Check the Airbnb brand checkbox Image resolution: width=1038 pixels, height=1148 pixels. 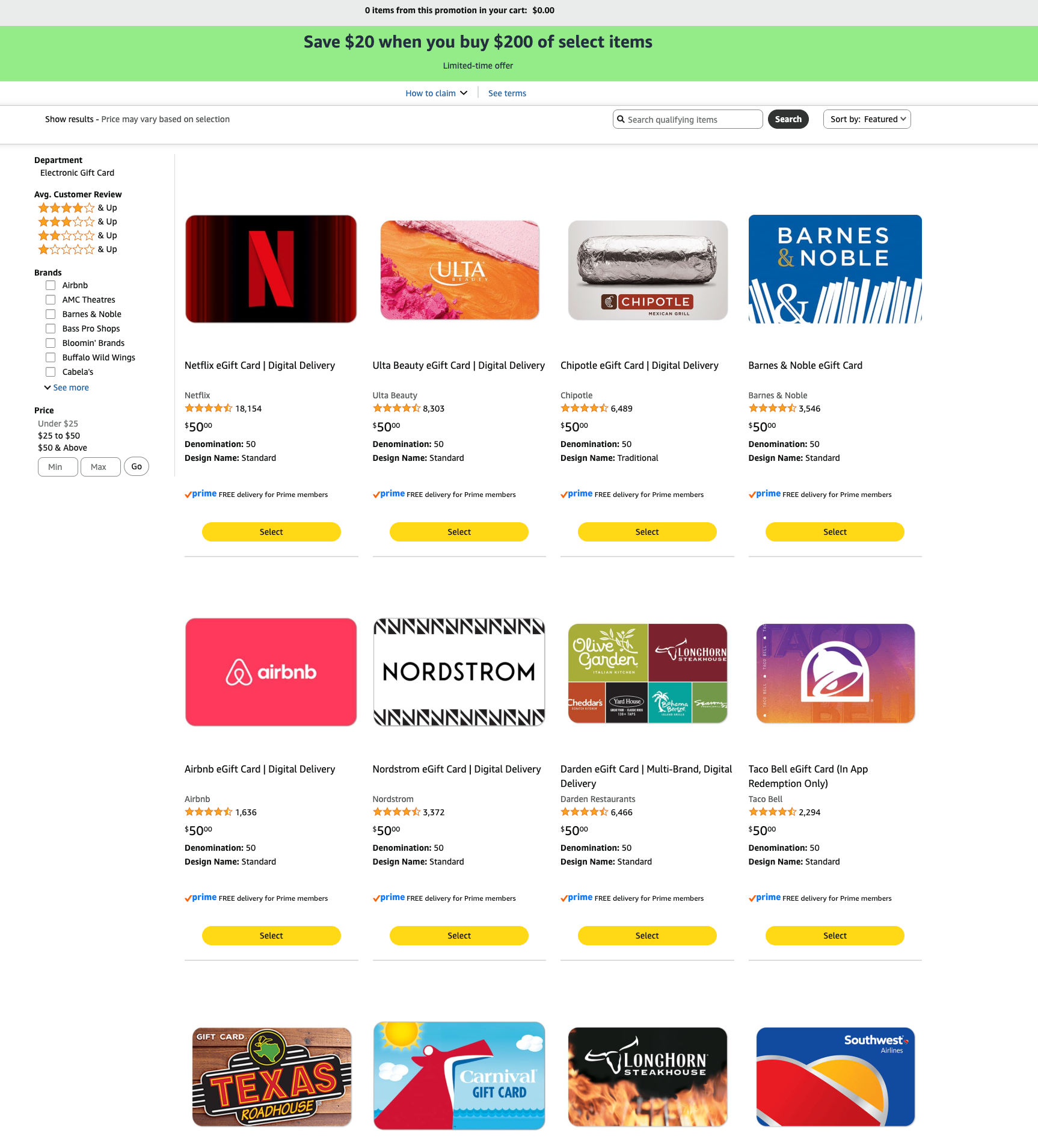click(x=51, y=285)
